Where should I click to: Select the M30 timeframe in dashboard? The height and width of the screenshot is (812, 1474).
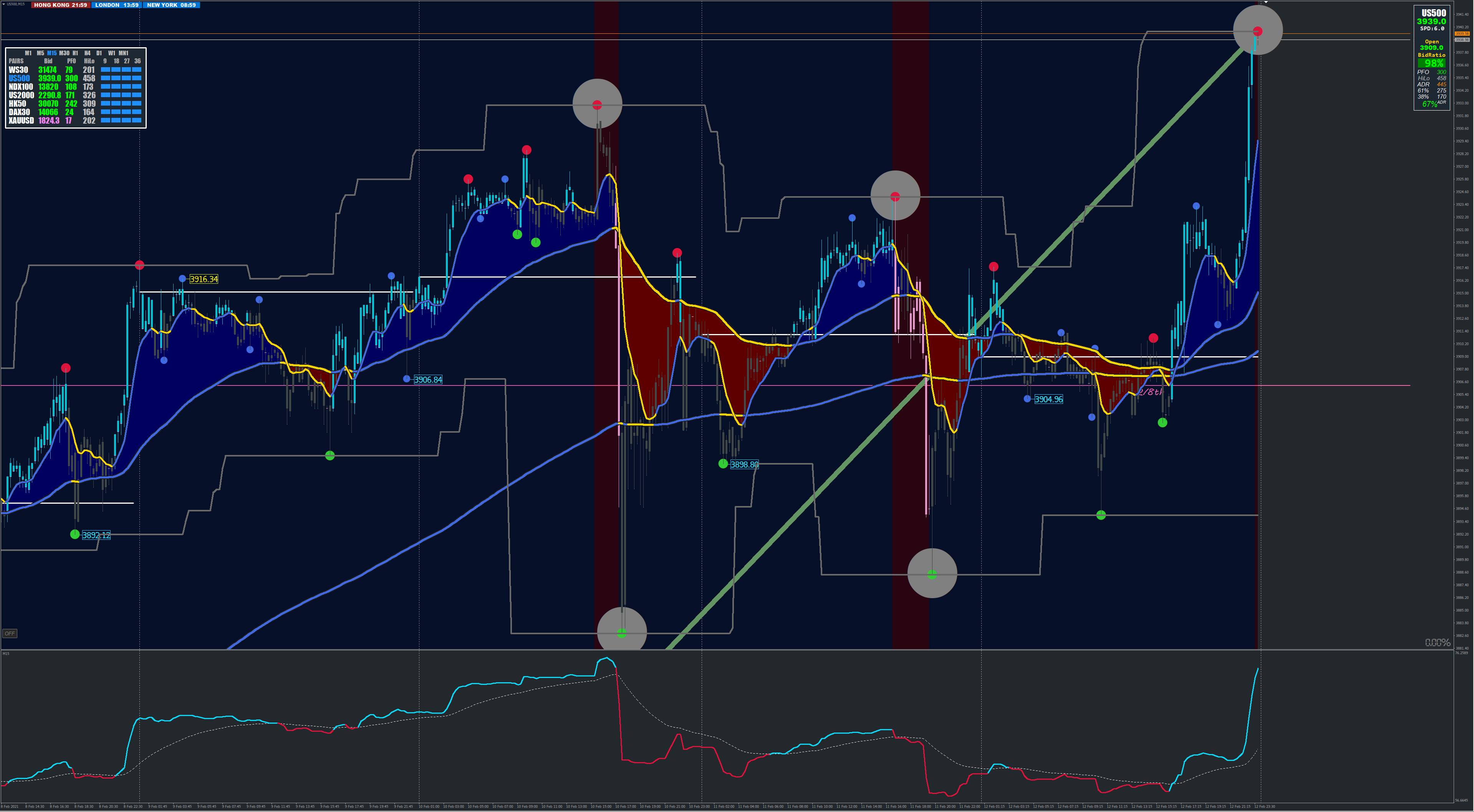[64, 53]
